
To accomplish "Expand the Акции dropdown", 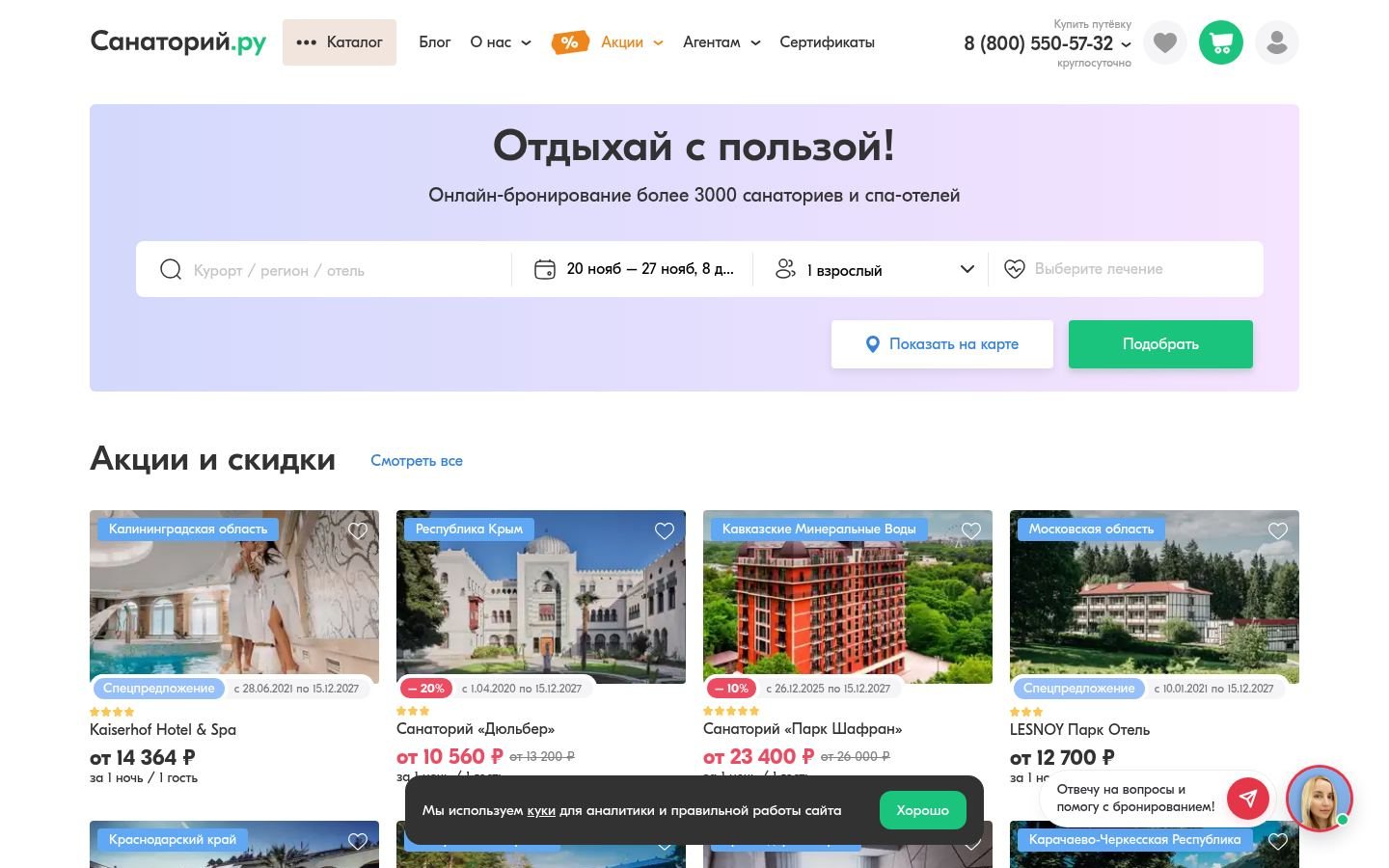I will 632,42.
